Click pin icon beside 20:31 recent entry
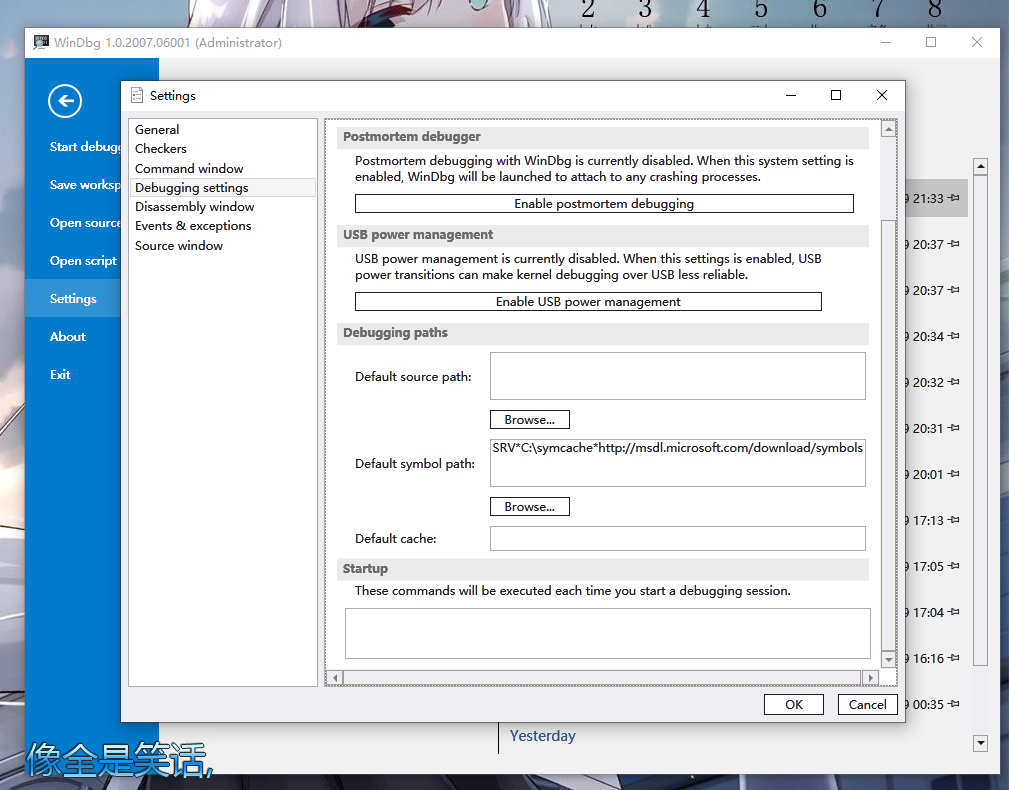The width and height of the screenshot is (1009, 790). [x=954, y=428]
